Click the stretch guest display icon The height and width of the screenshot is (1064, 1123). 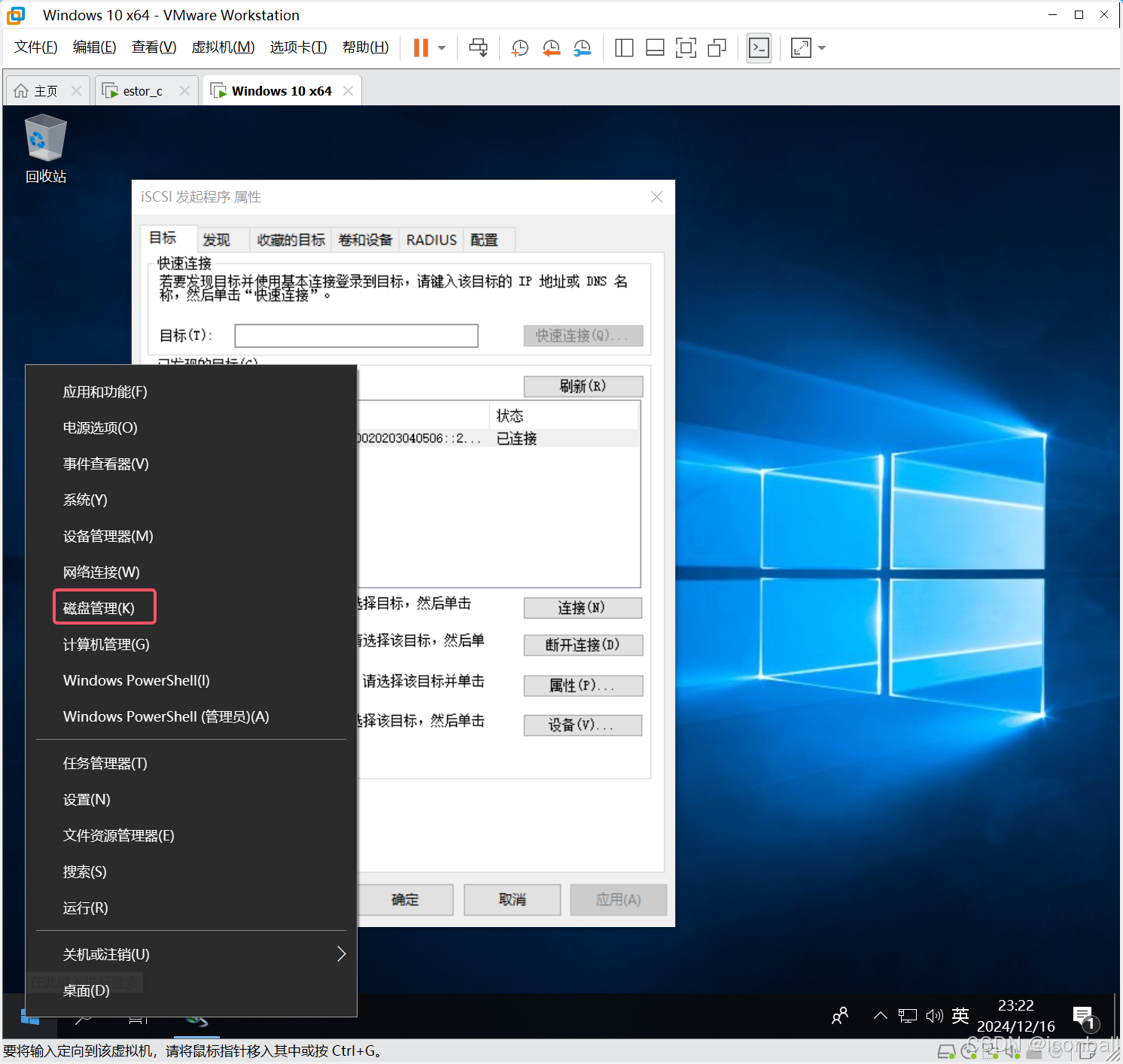pyautogui.click(x=801, y=48)
